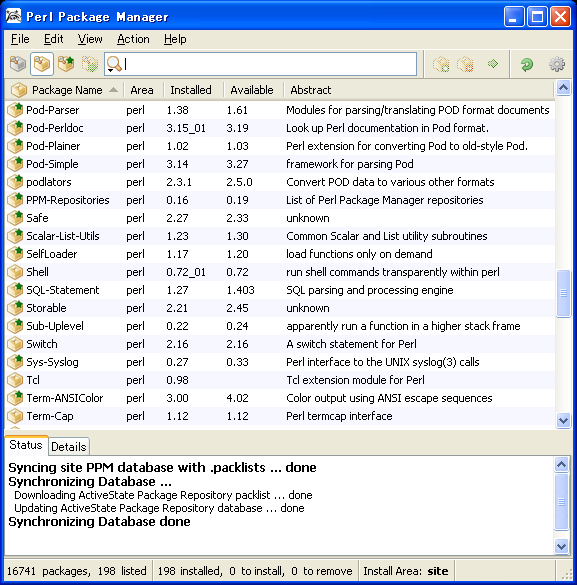Show packages to install/remove view icon
This screenshot has height=585, width=577.
[x=90, y=64]
